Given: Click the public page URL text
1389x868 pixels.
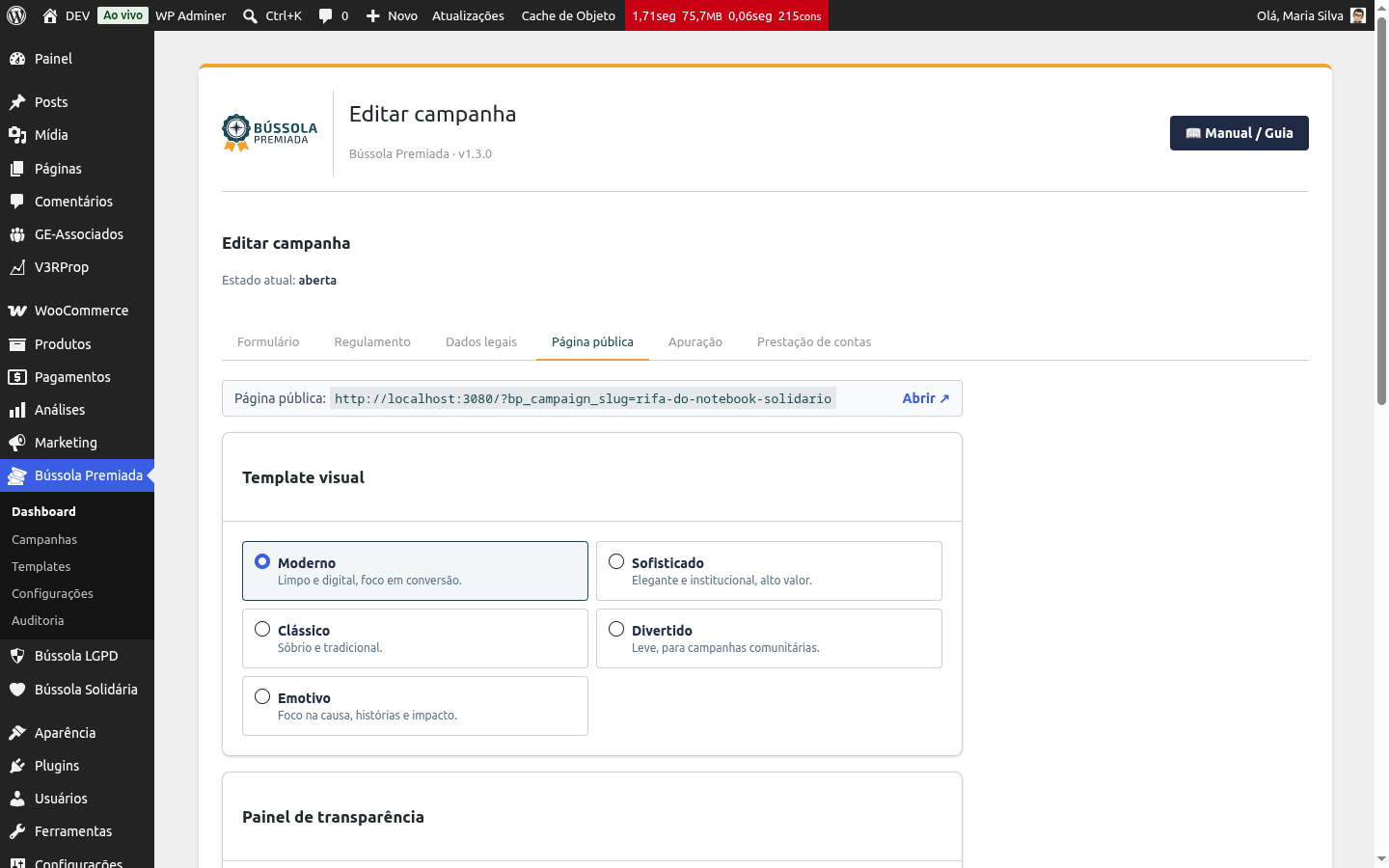Looking at the screenshot, I should point(583,398).
